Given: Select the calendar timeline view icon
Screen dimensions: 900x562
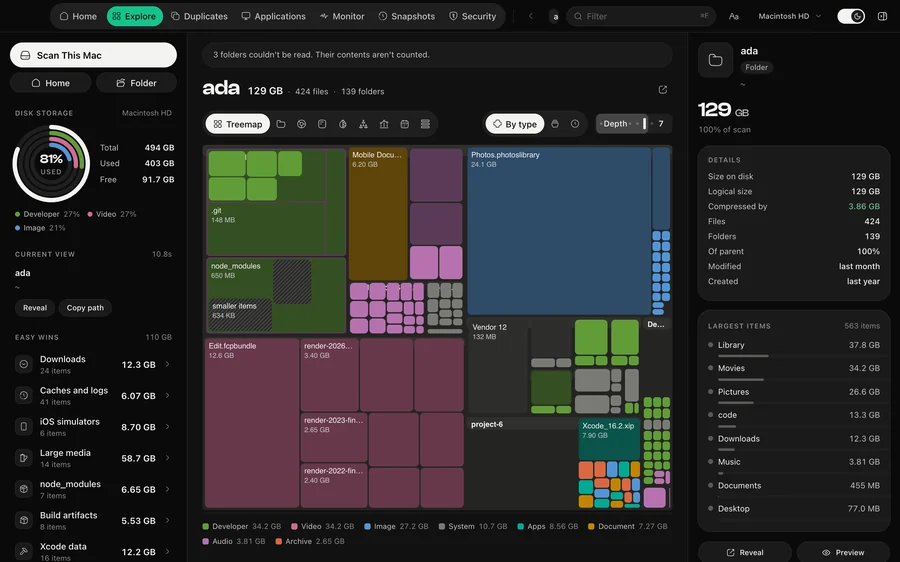Looking at the screenshot, I should pos(405,124).
